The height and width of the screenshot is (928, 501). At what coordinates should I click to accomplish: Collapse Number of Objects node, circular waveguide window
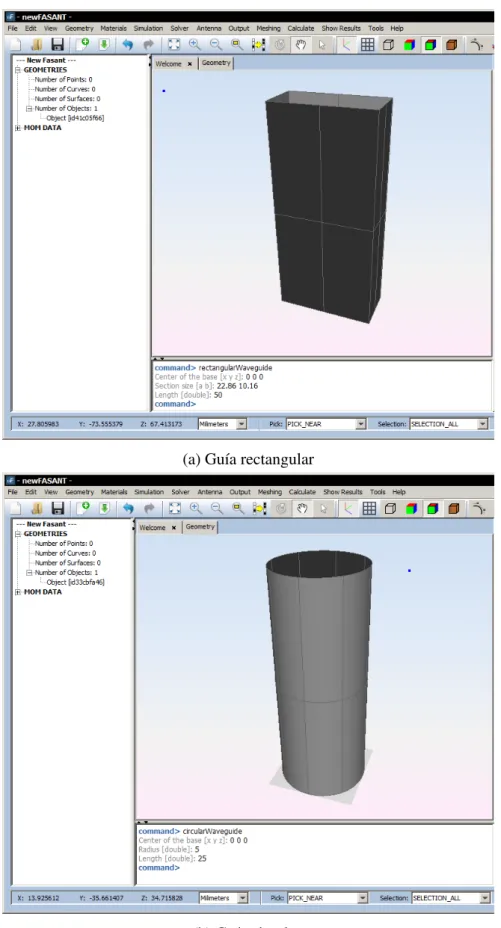(29, 573)
